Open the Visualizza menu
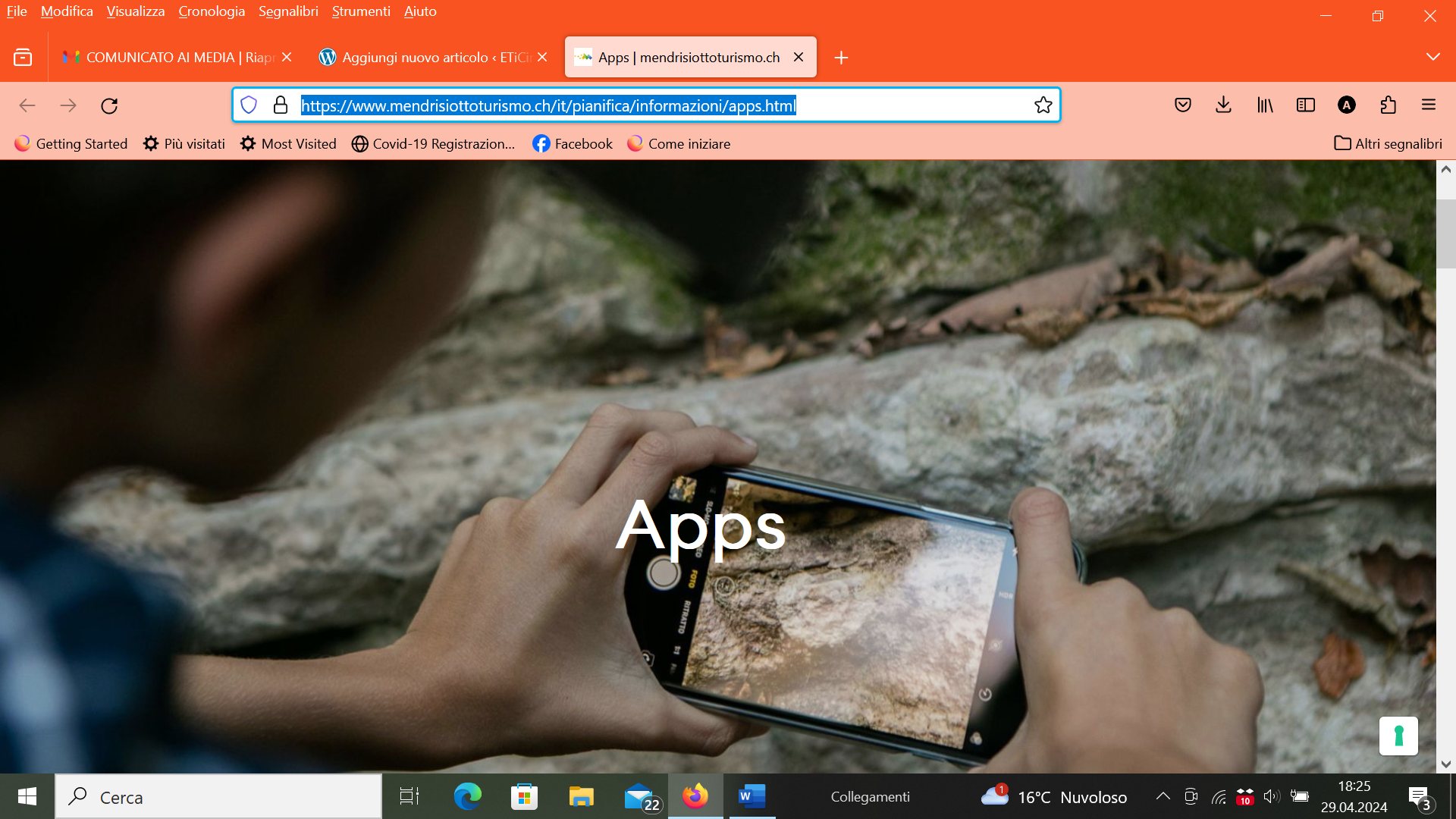 136,11
